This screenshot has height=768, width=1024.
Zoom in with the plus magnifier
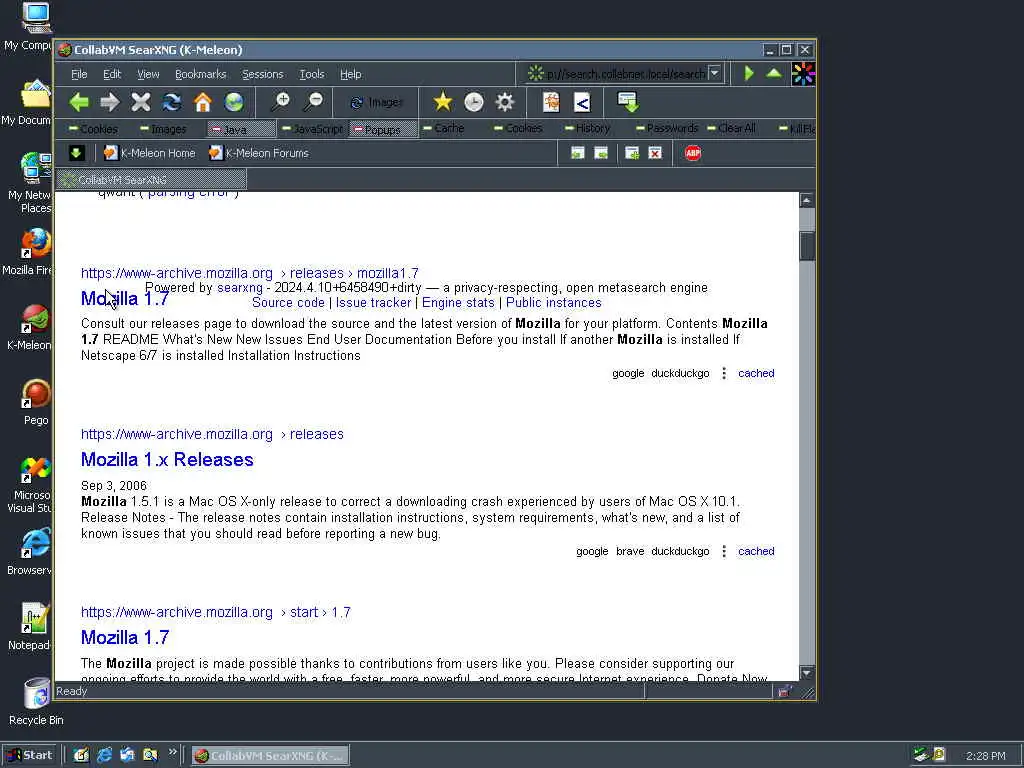[x=281, y=102]
